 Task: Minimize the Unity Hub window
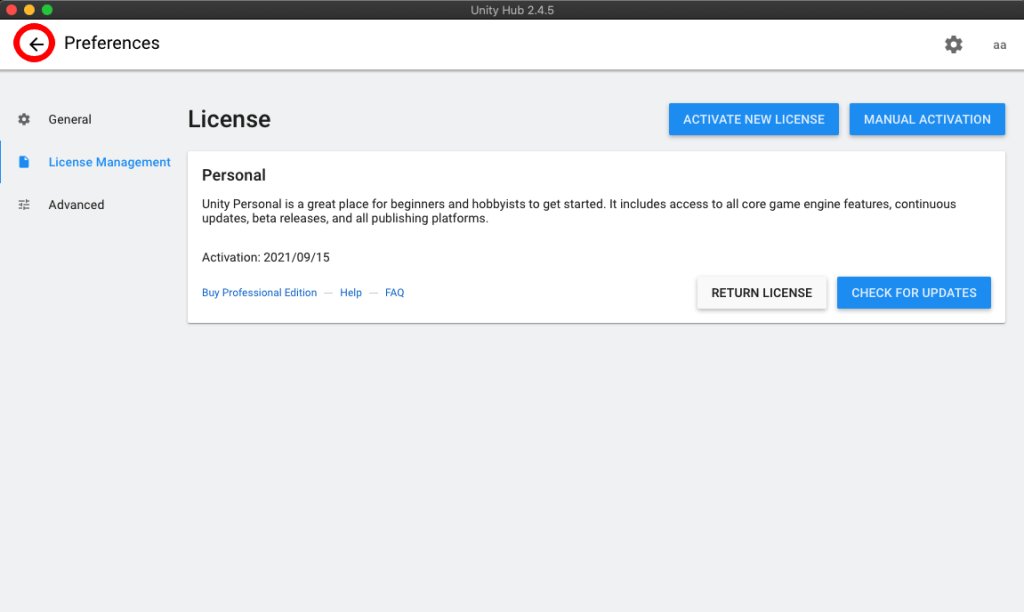(x=29, y=10)
